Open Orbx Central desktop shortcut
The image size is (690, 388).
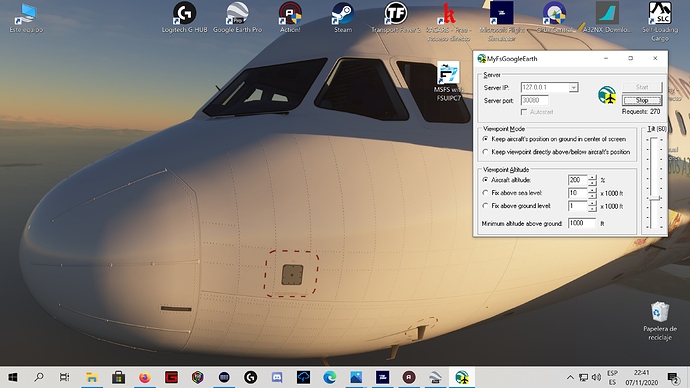click(554, 18)
